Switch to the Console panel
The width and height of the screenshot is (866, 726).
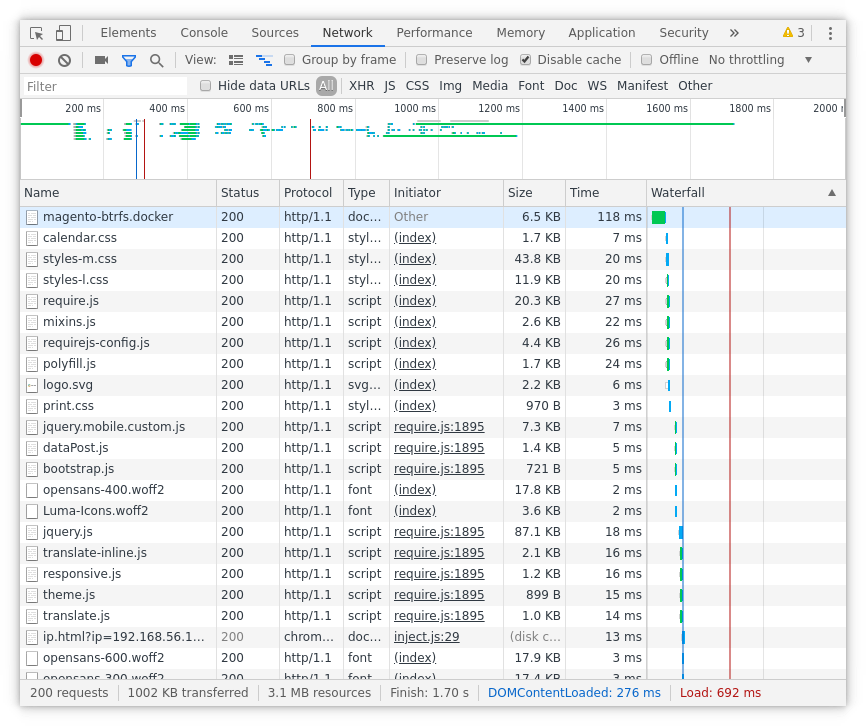pos(203,32)
